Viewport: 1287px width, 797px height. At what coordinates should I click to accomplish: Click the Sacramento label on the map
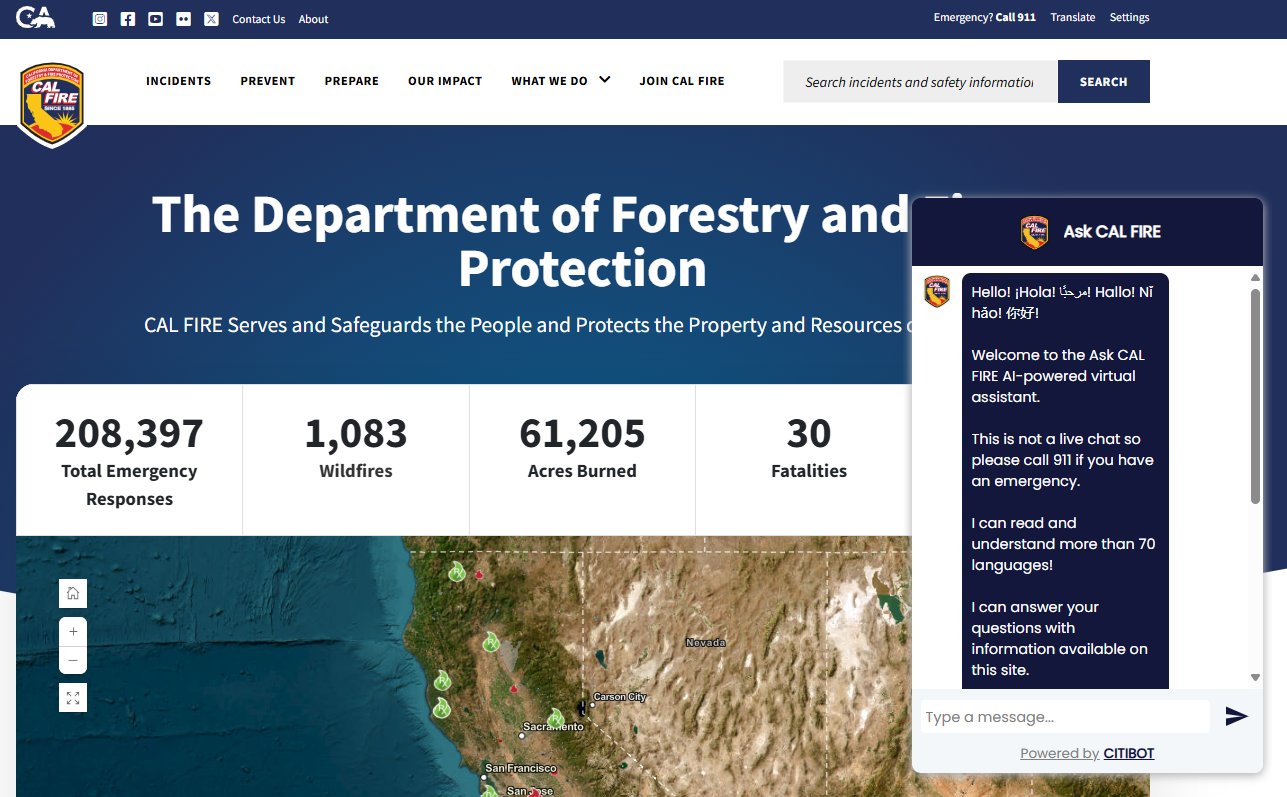553,727
